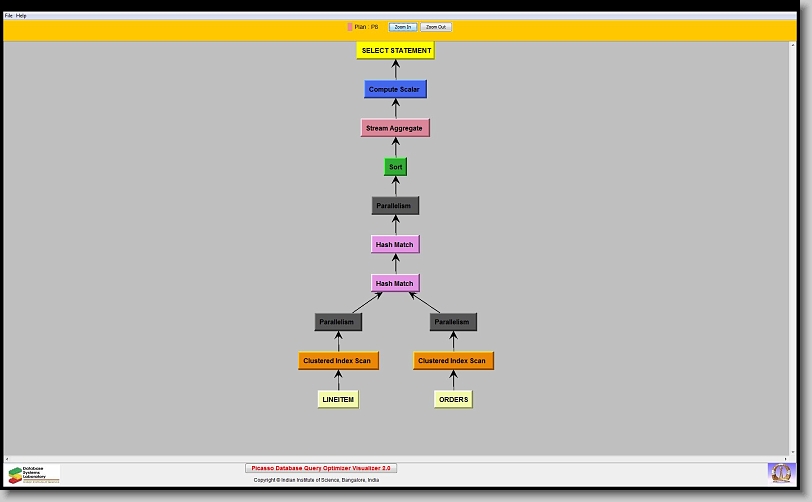Select the blue Compute Scalar node

395,89
